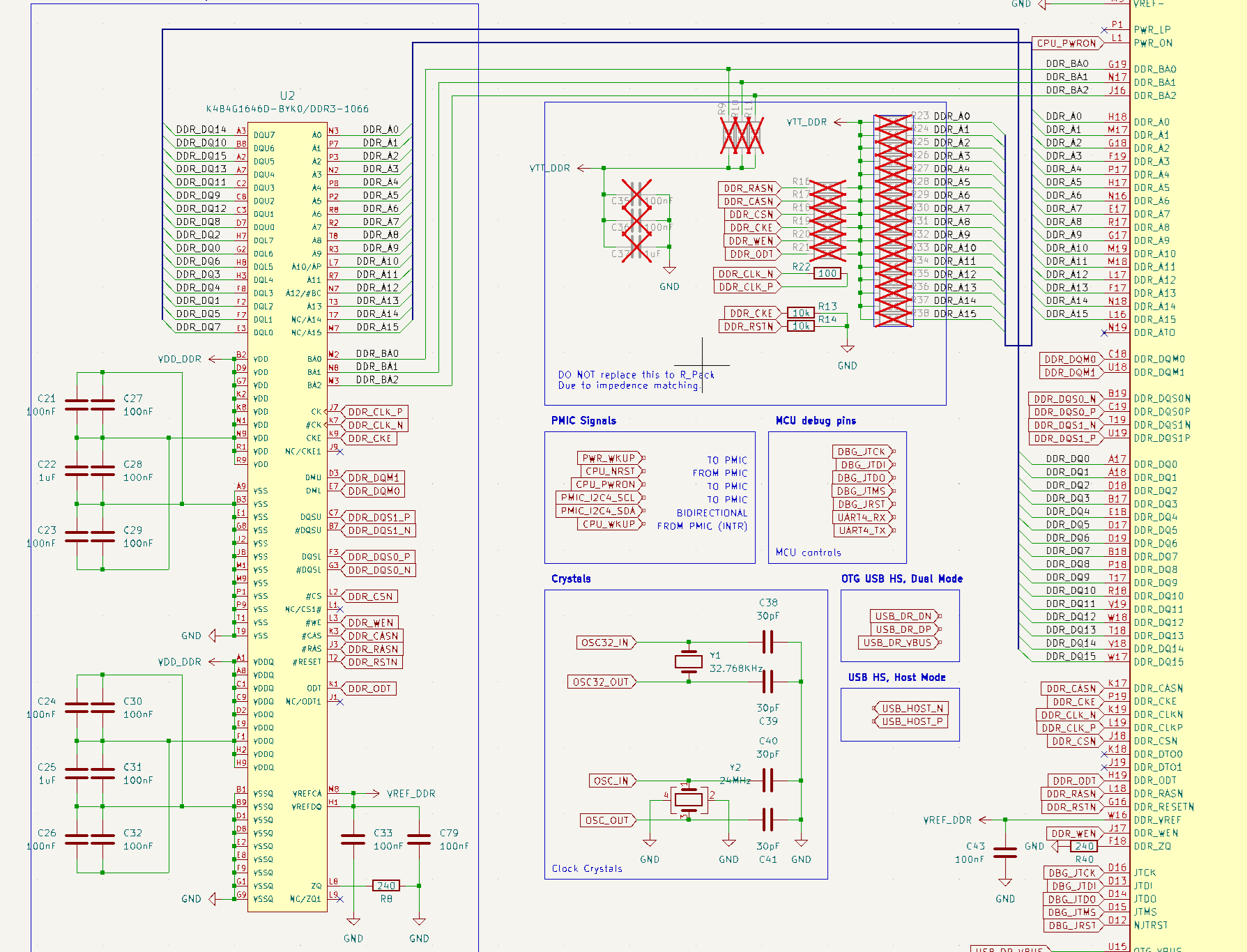Click the CPU_PWRON hierarchical label

pos(1066,43)
